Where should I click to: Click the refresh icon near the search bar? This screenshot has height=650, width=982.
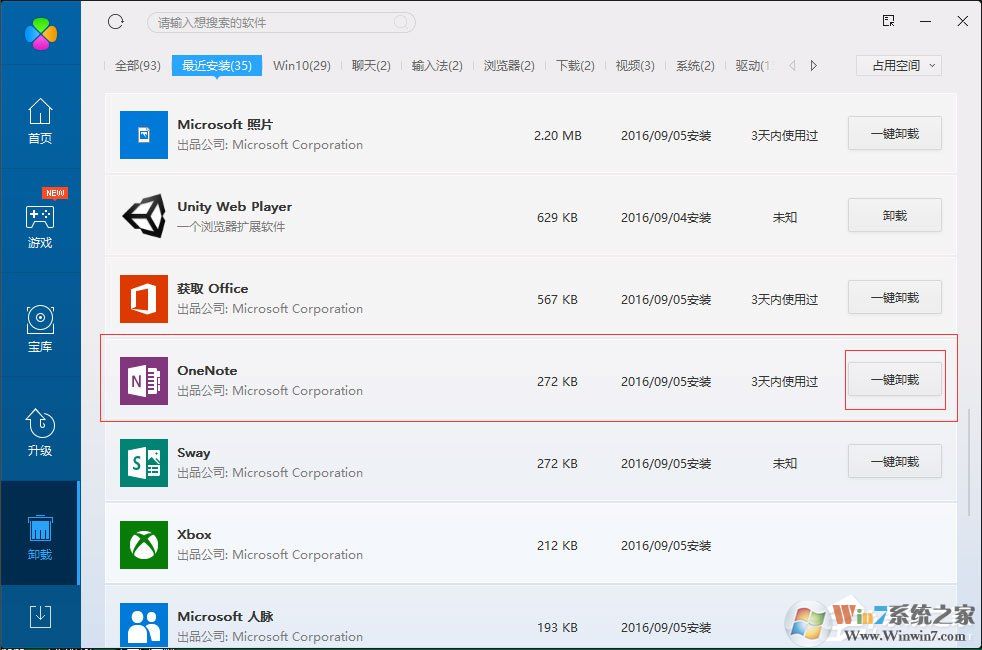tap(115, 21)
